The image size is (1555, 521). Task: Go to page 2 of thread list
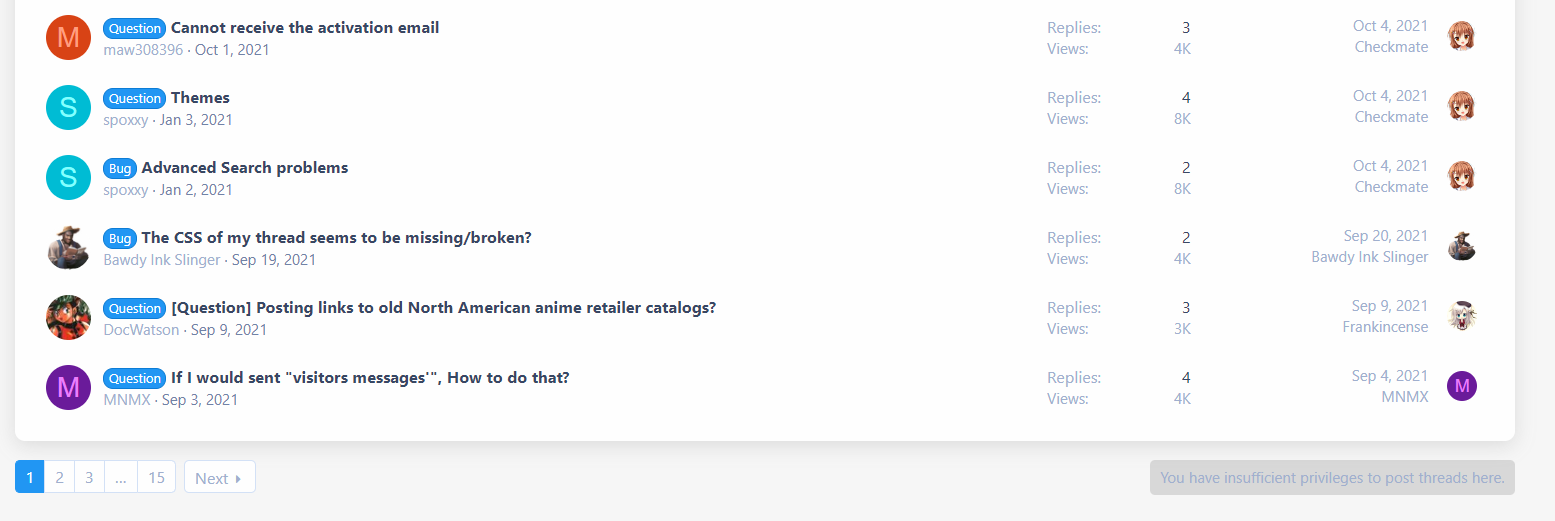pos(59,477)
